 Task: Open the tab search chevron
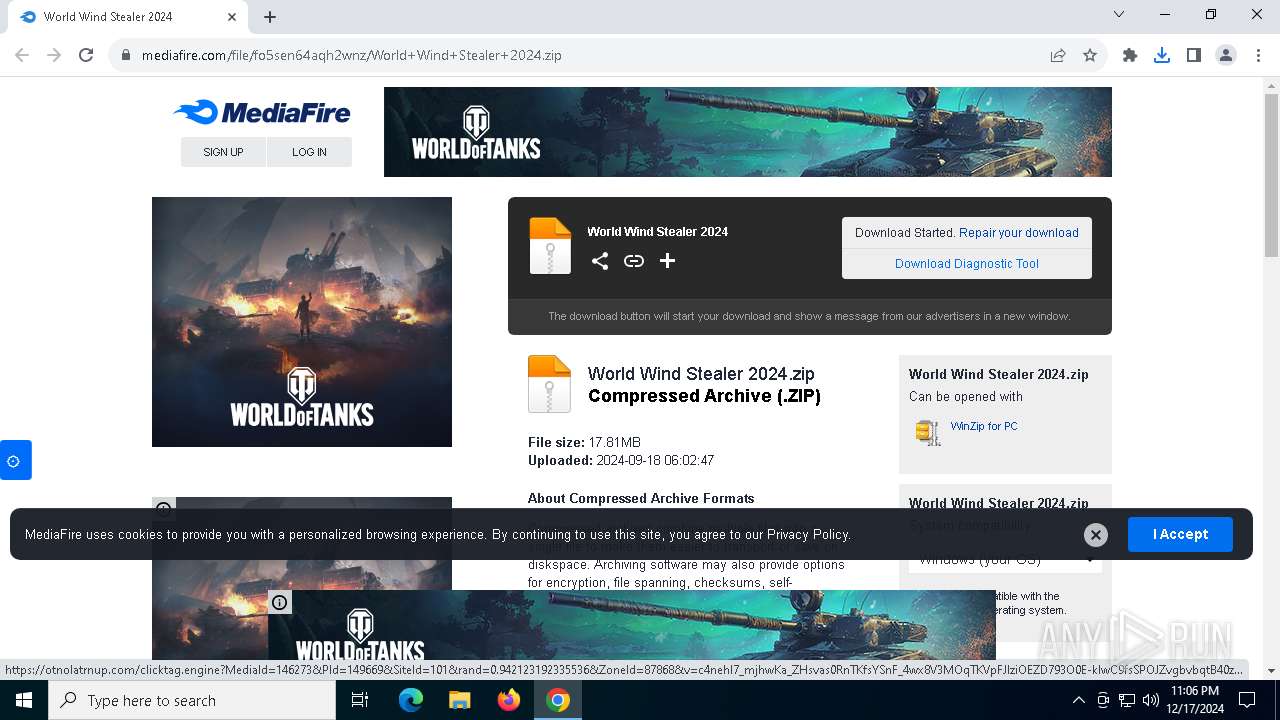point(1119,14)
